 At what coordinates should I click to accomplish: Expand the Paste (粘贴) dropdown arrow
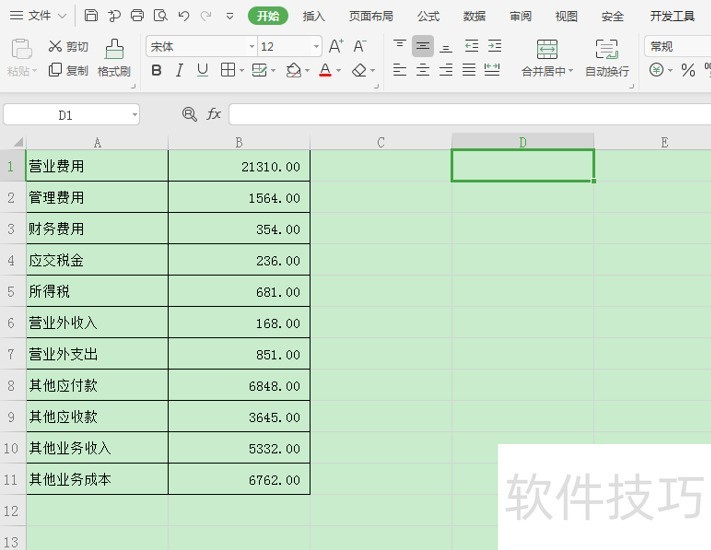point(34,71)
